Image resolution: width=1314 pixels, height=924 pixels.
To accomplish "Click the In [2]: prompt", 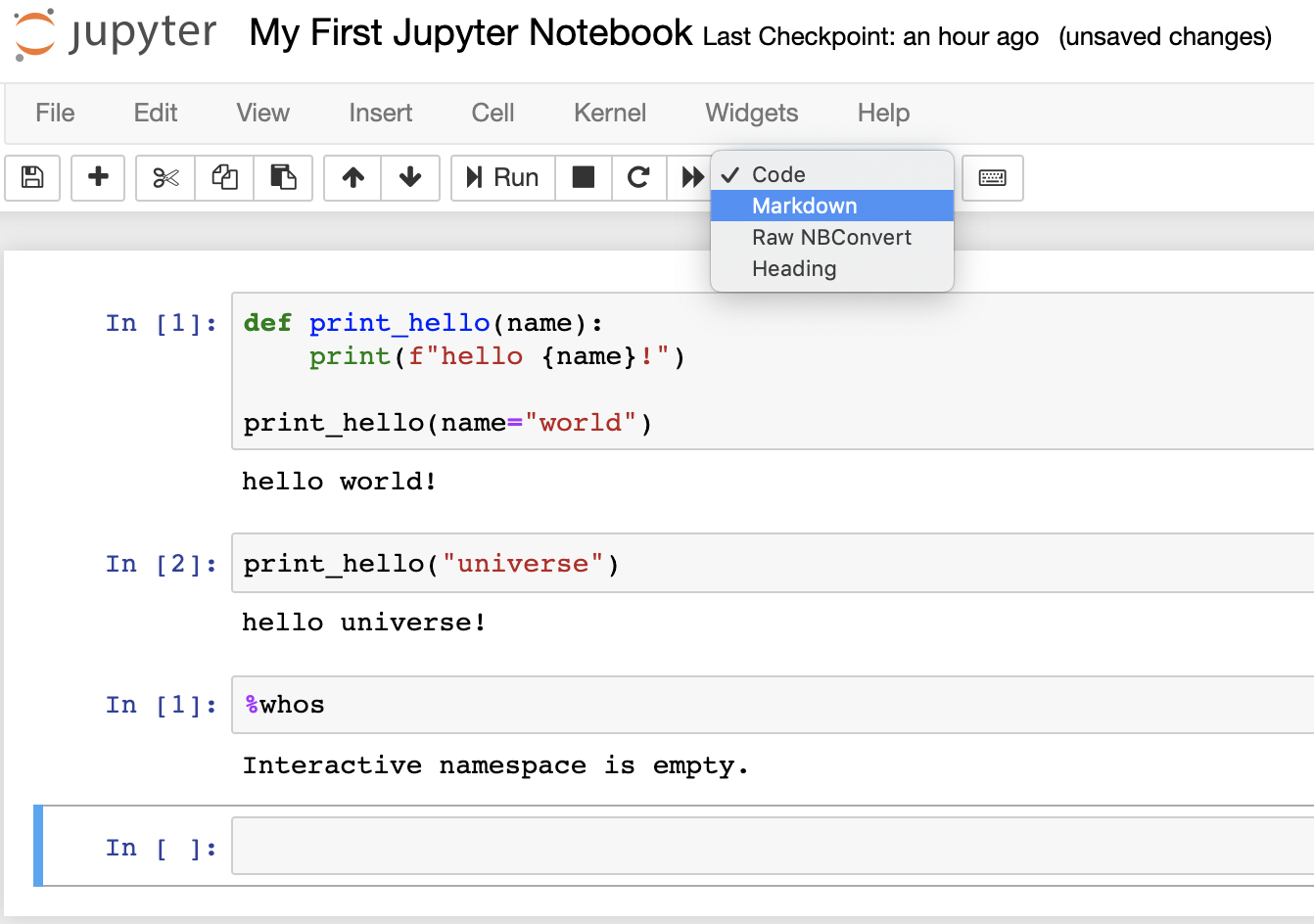I will click(162, 564).
